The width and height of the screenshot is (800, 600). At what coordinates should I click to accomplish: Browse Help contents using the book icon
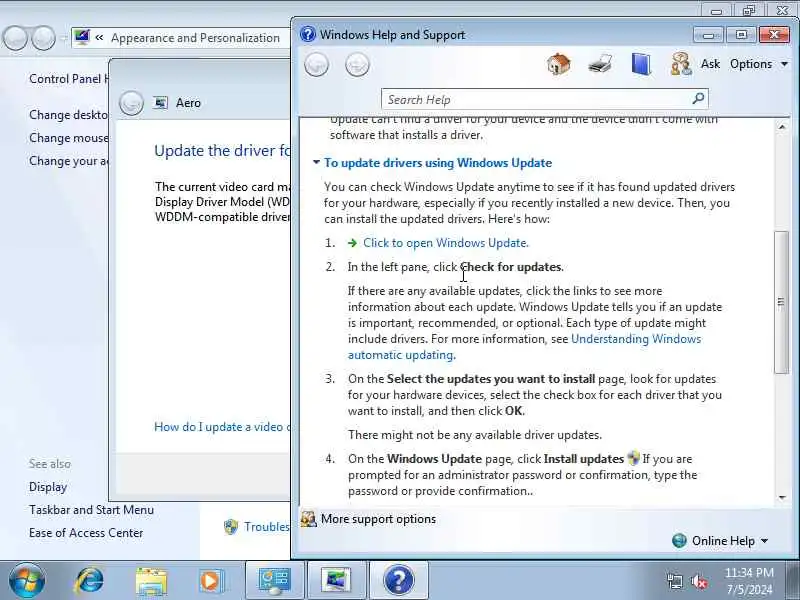point(641,65)
